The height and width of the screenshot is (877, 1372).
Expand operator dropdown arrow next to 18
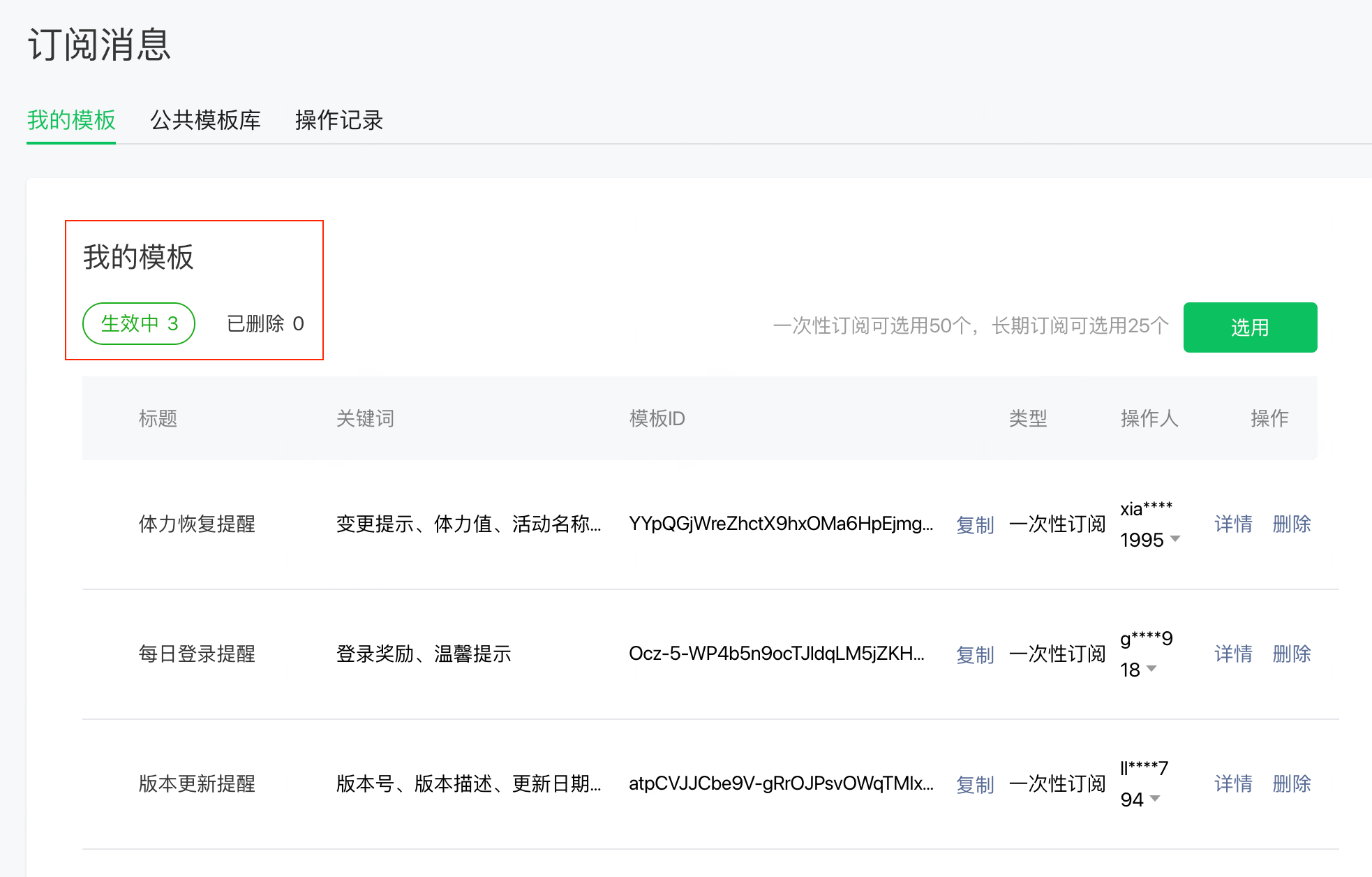[1151, 668]
